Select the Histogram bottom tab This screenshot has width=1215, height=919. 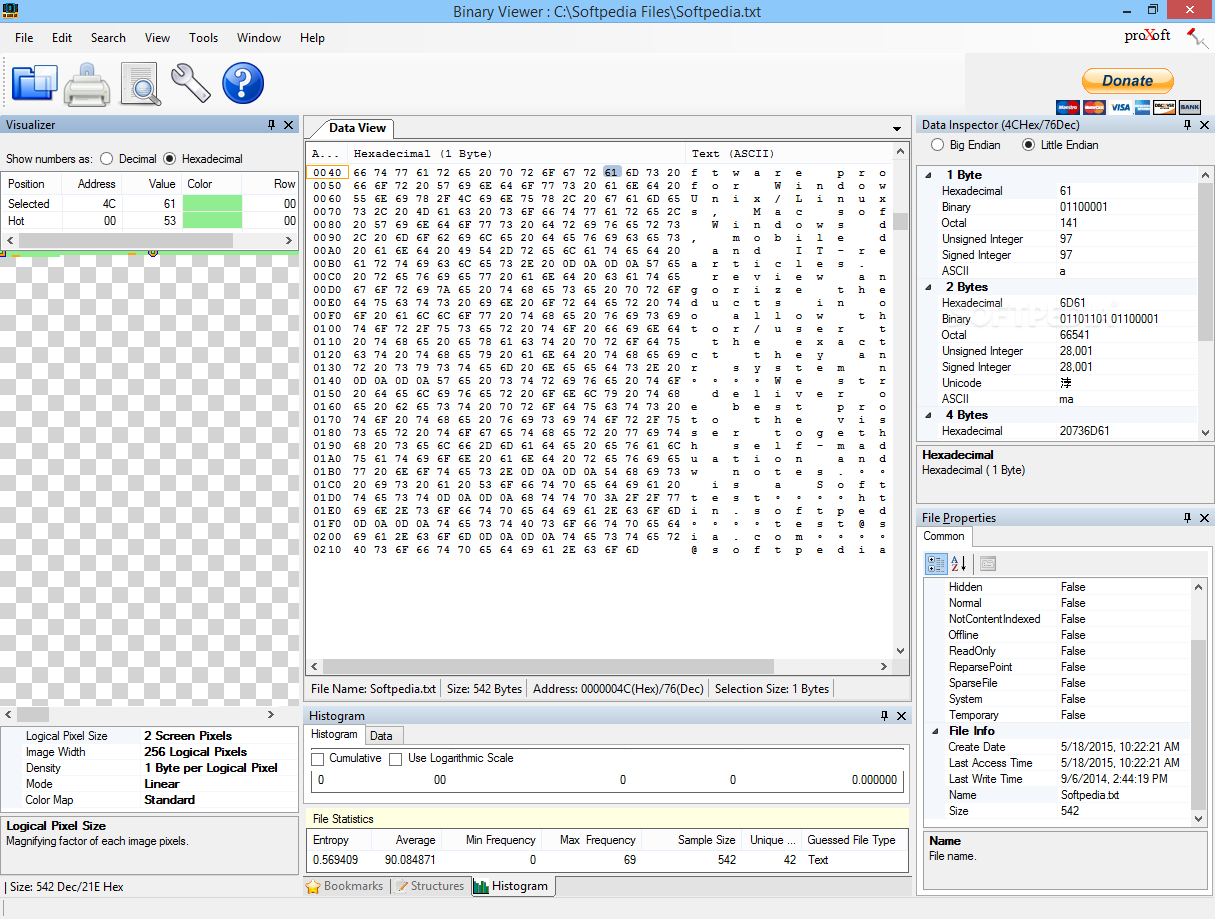(x=511, y=886)
